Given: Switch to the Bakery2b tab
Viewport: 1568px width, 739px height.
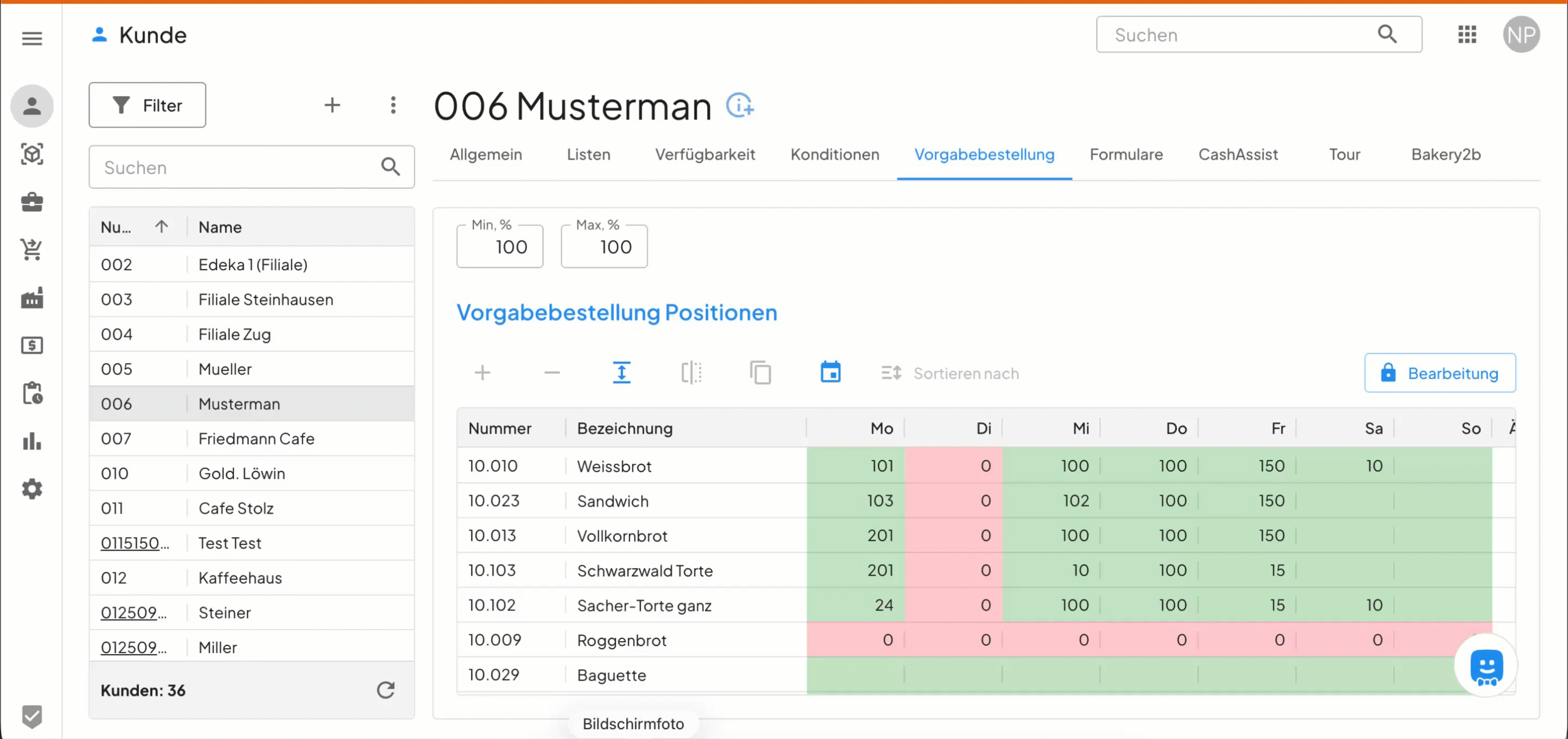Looking at the screenshot, I should tap(1445, 155).
